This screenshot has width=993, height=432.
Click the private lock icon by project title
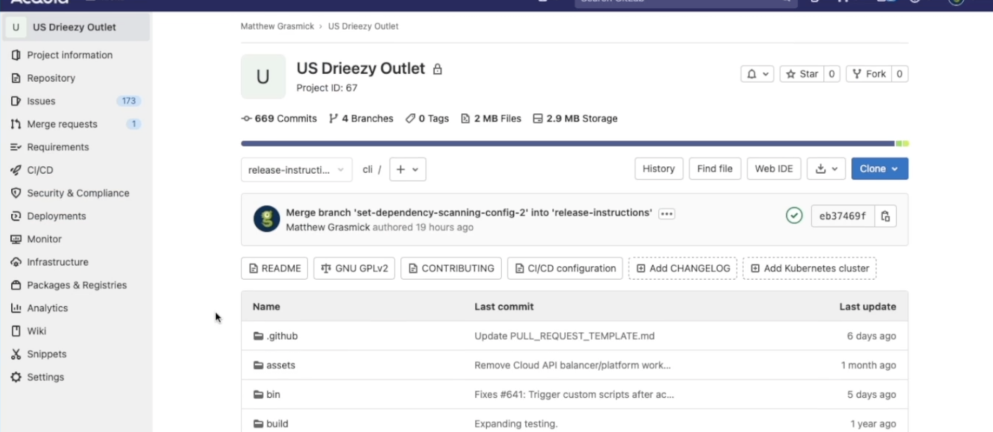tap(437, 69)
